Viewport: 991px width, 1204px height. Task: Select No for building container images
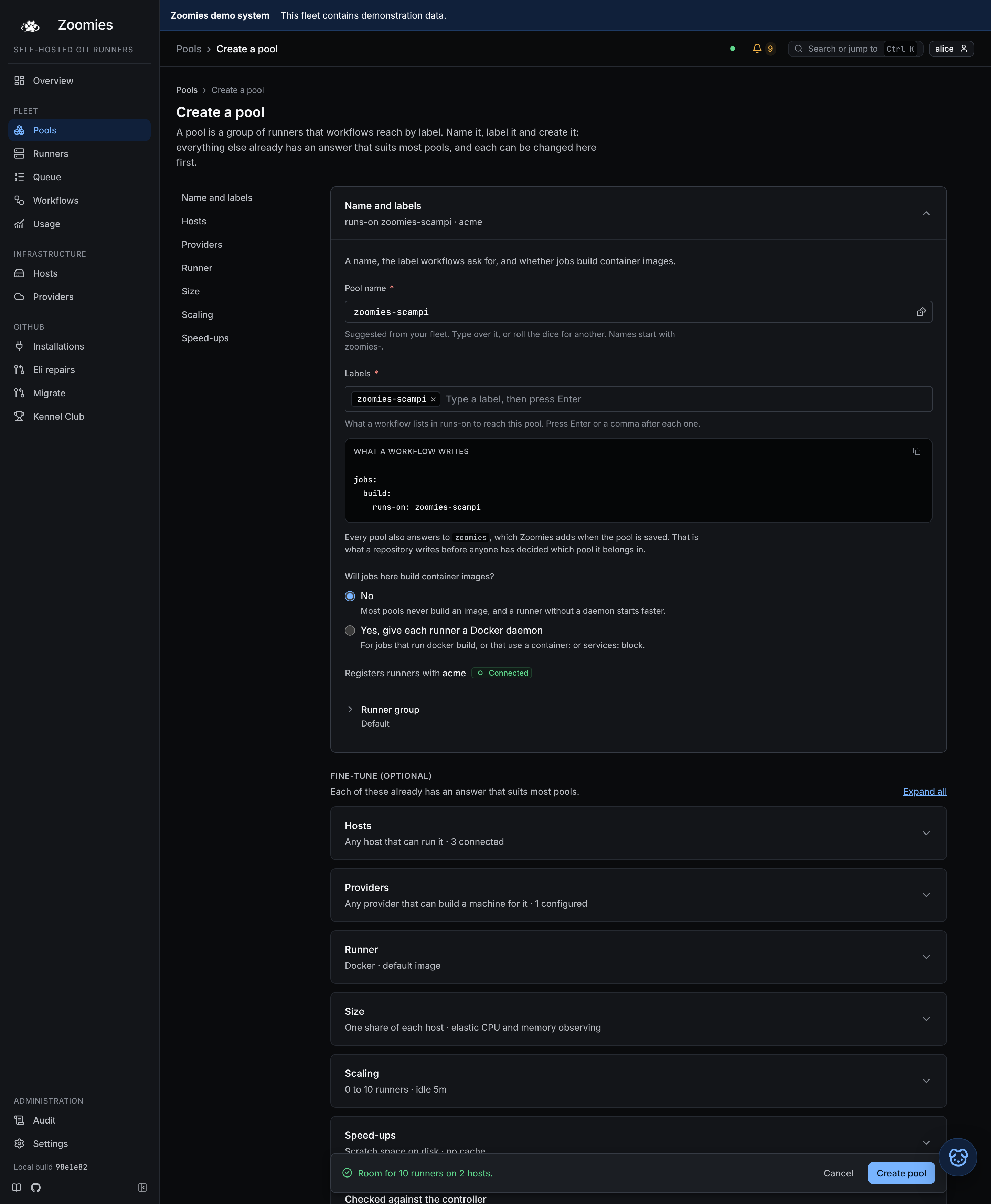(x=350, y=596)
